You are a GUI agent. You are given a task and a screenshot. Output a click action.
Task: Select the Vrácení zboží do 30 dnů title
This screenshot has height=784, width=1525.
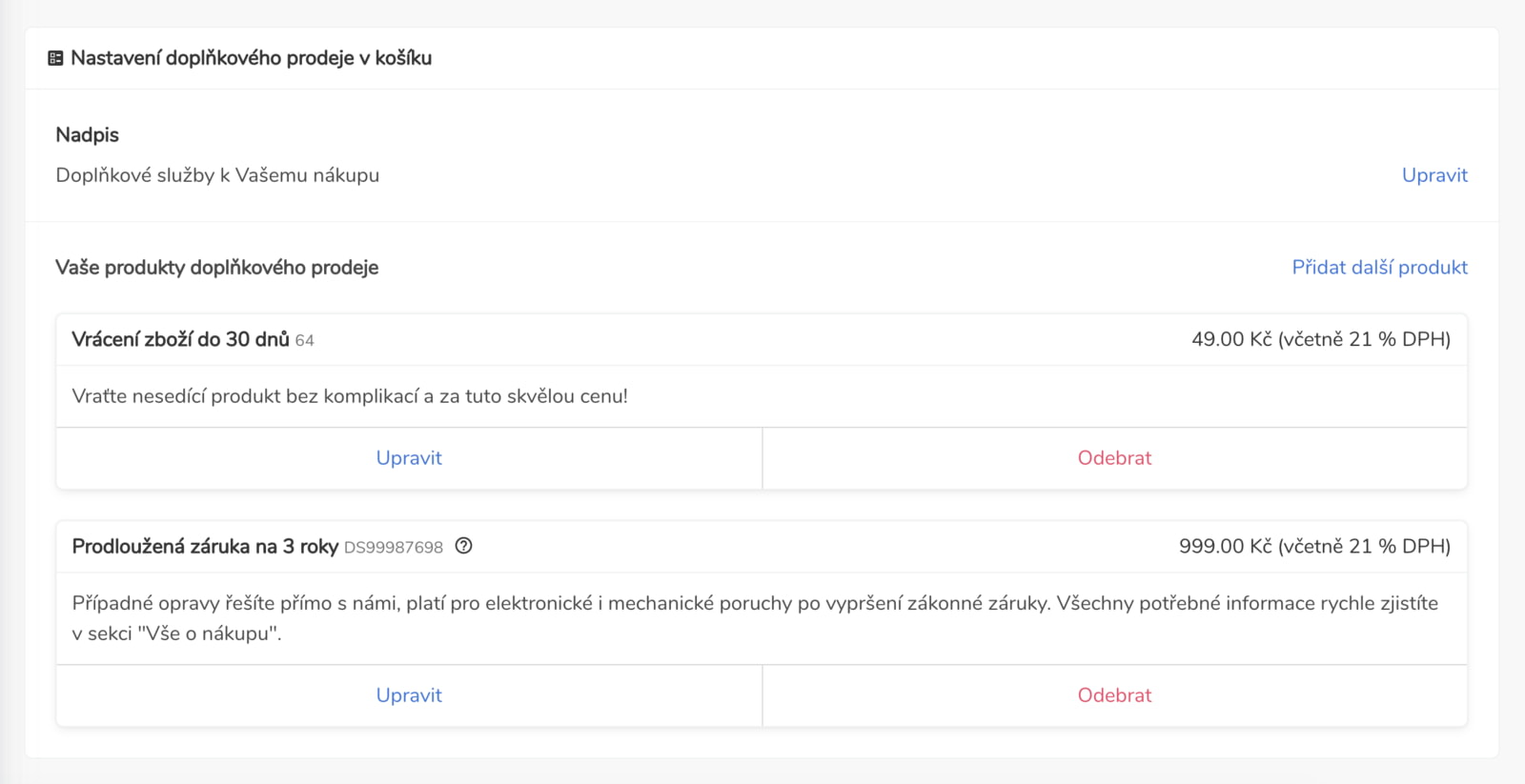tap(180, 339)
